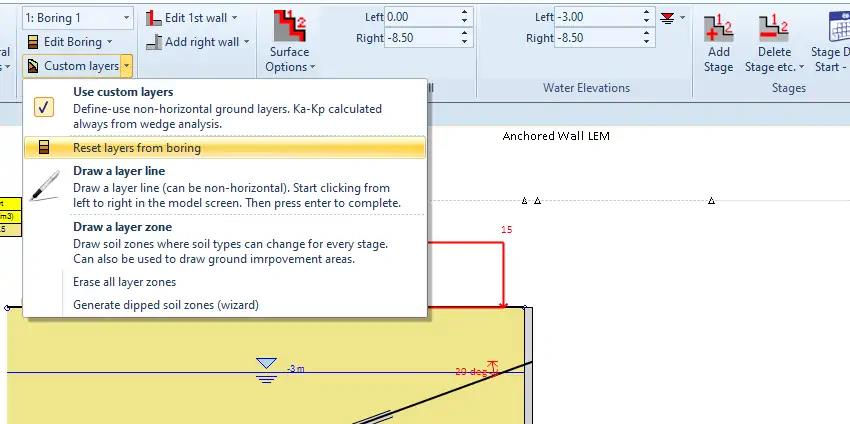This screenshot has height=424, width=850.
Task: Click Water Right elevation field -8.50
Action: [x=596, y=38]
